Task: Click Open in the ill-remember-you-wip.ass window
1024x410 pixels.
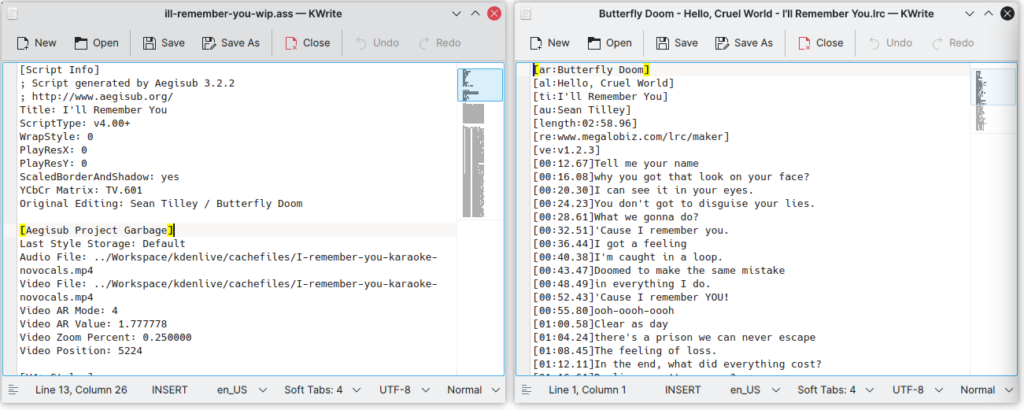Action: pyautogui.click(x=96, y=43)
